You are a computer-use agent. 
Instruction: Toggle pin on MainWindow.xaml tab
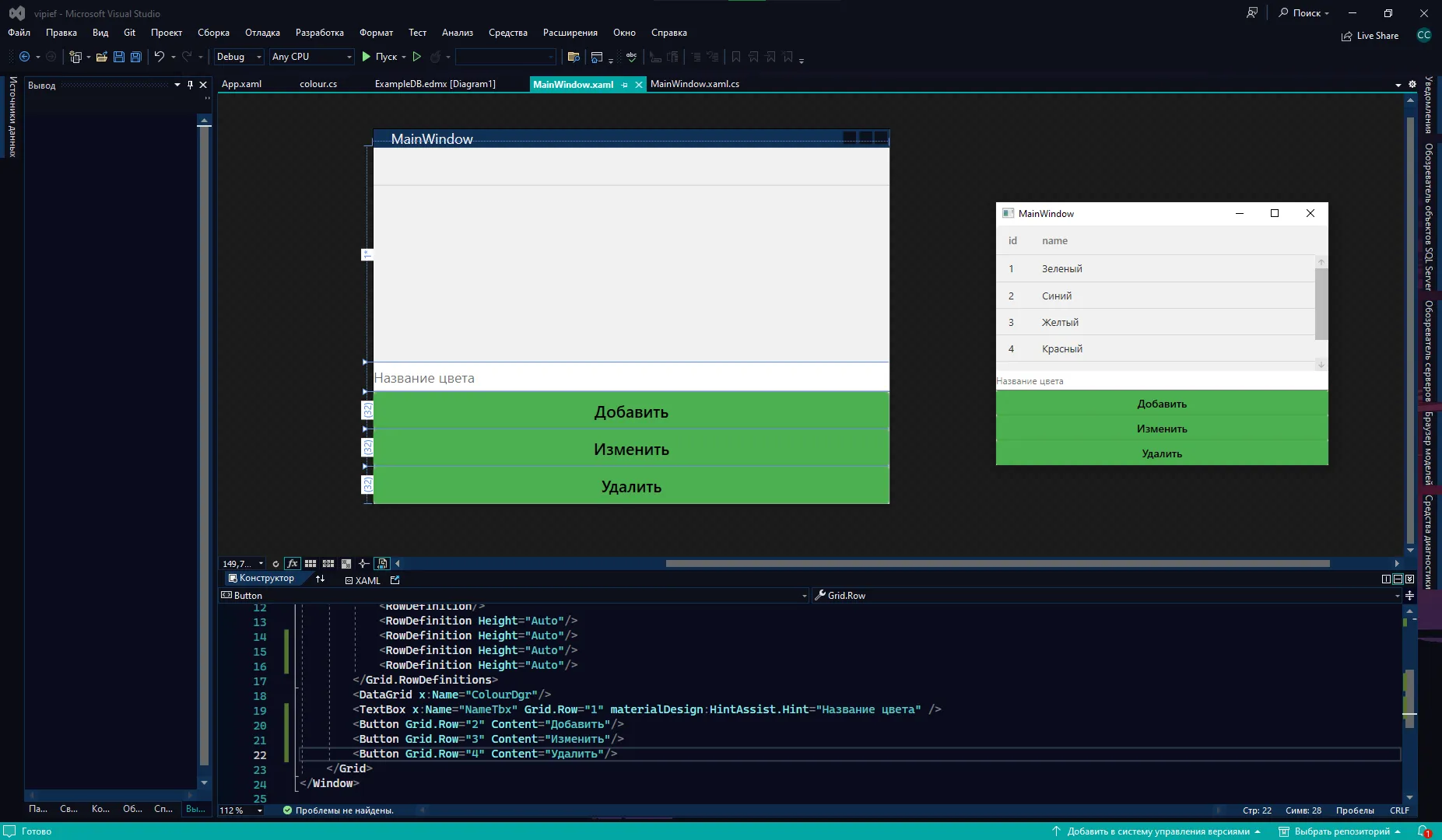pos(624,85)
